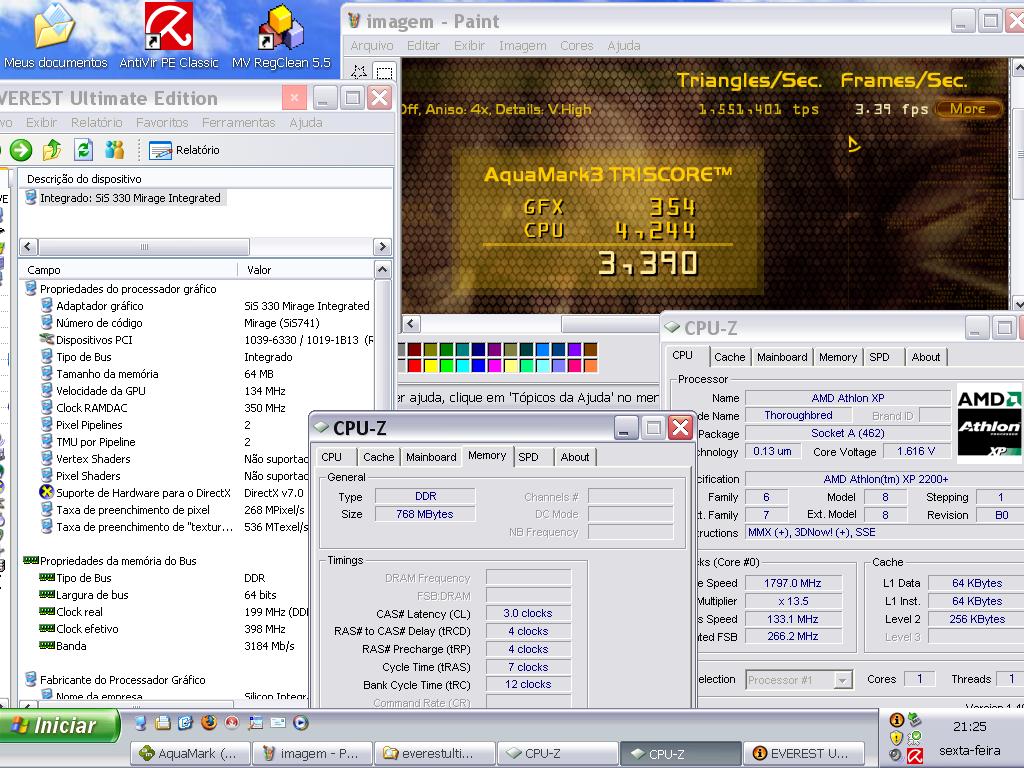This screenshot has height=768, width=1024.
Task: Click the left scroll arrow under device description
Action: 28,246
